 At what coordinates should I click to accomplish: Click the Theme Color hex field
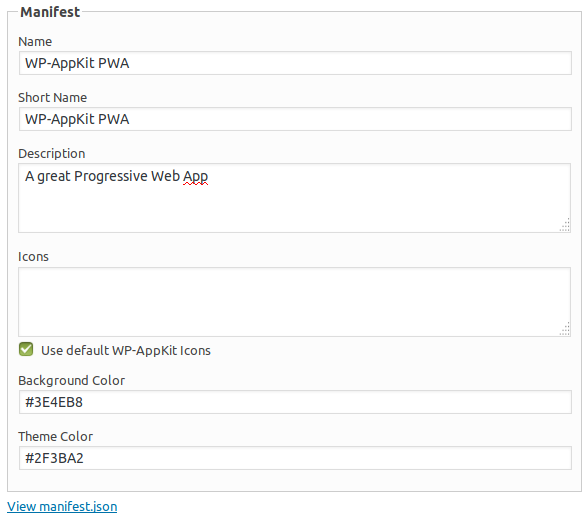click(x=295, y=458)
